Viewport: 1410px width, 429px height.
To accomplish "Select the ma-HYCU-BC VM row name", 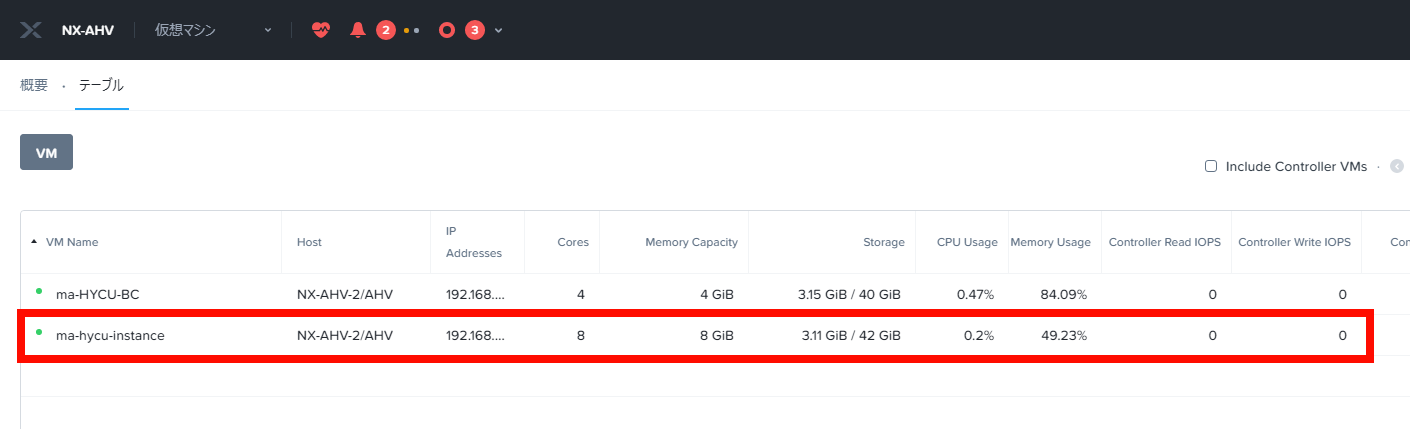I will click(96, 295).
